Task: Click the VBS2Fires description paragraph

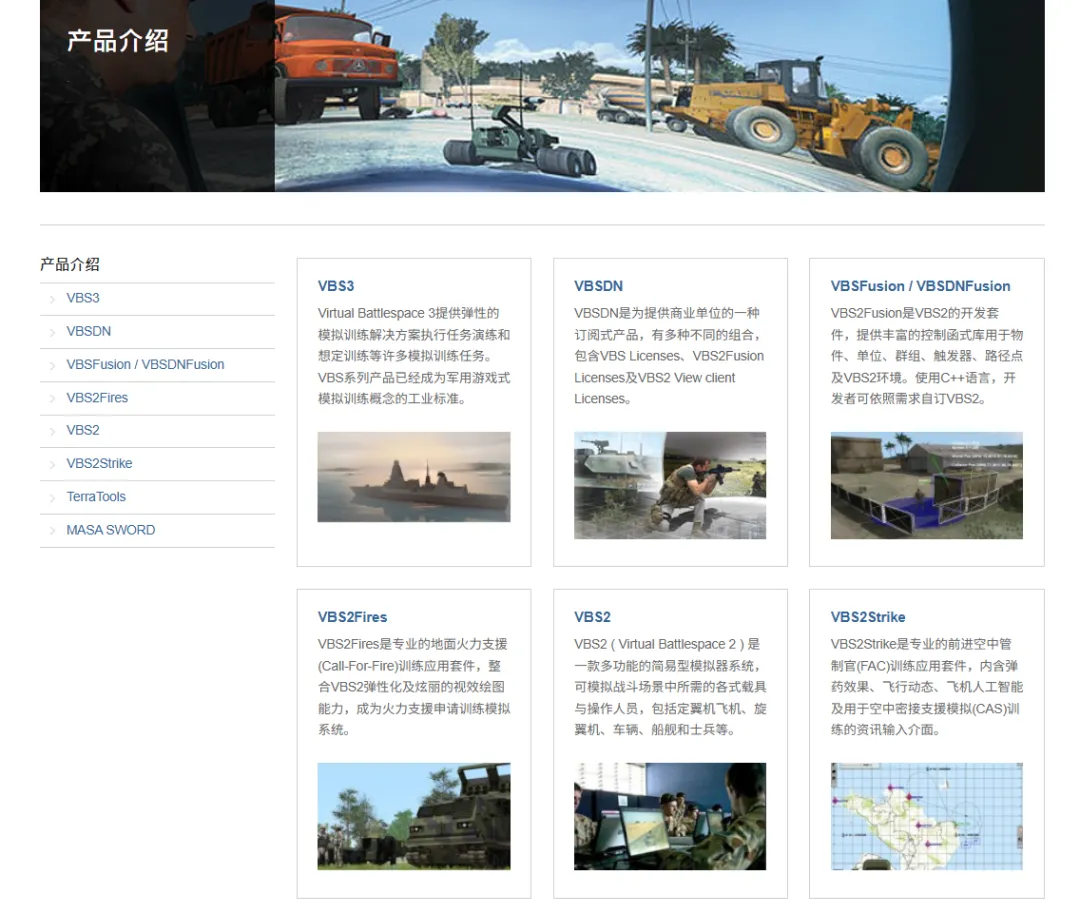Action: coord(414,687)
